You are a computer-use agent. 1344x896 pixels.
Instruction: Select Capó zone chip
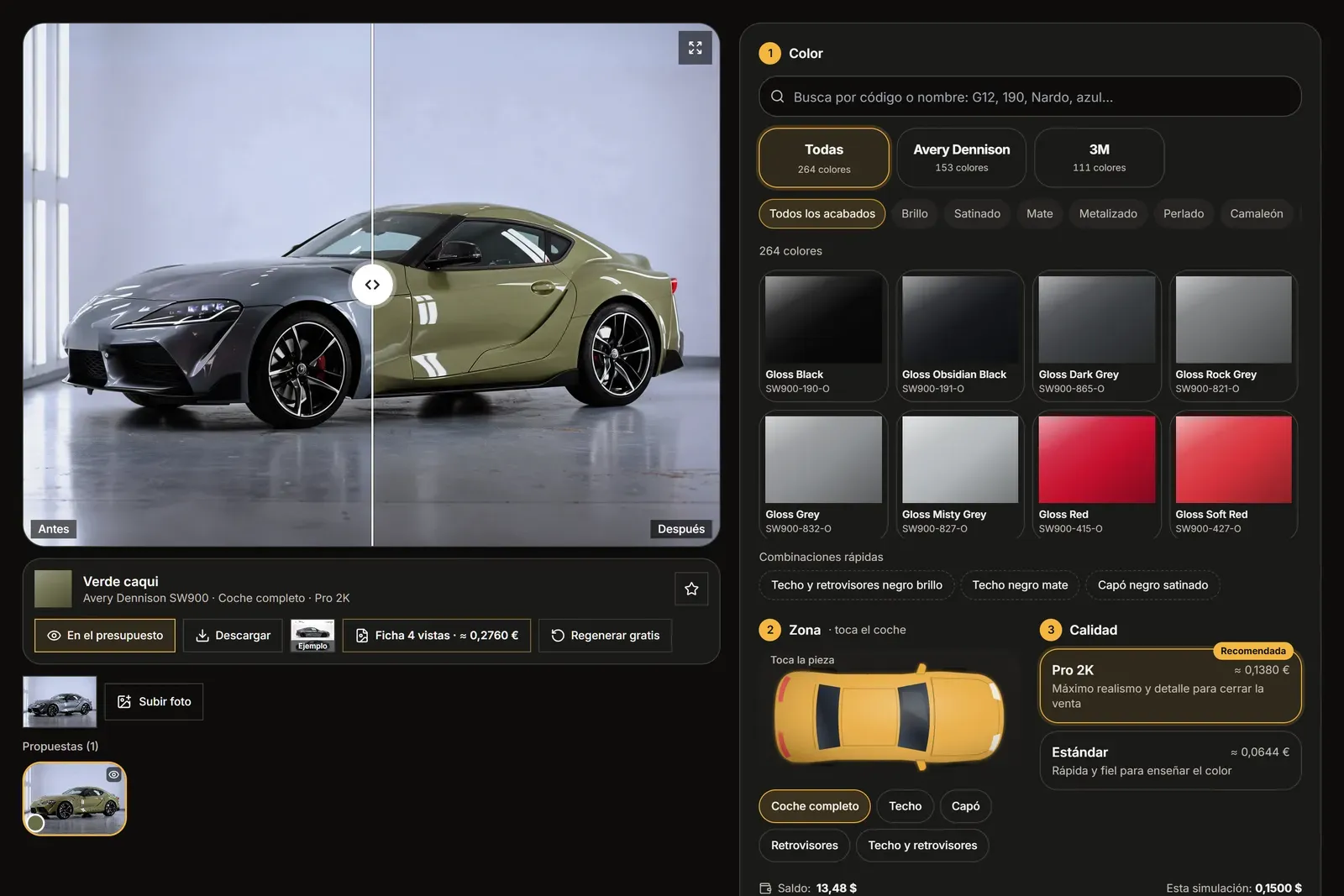[x=965, y=806]
